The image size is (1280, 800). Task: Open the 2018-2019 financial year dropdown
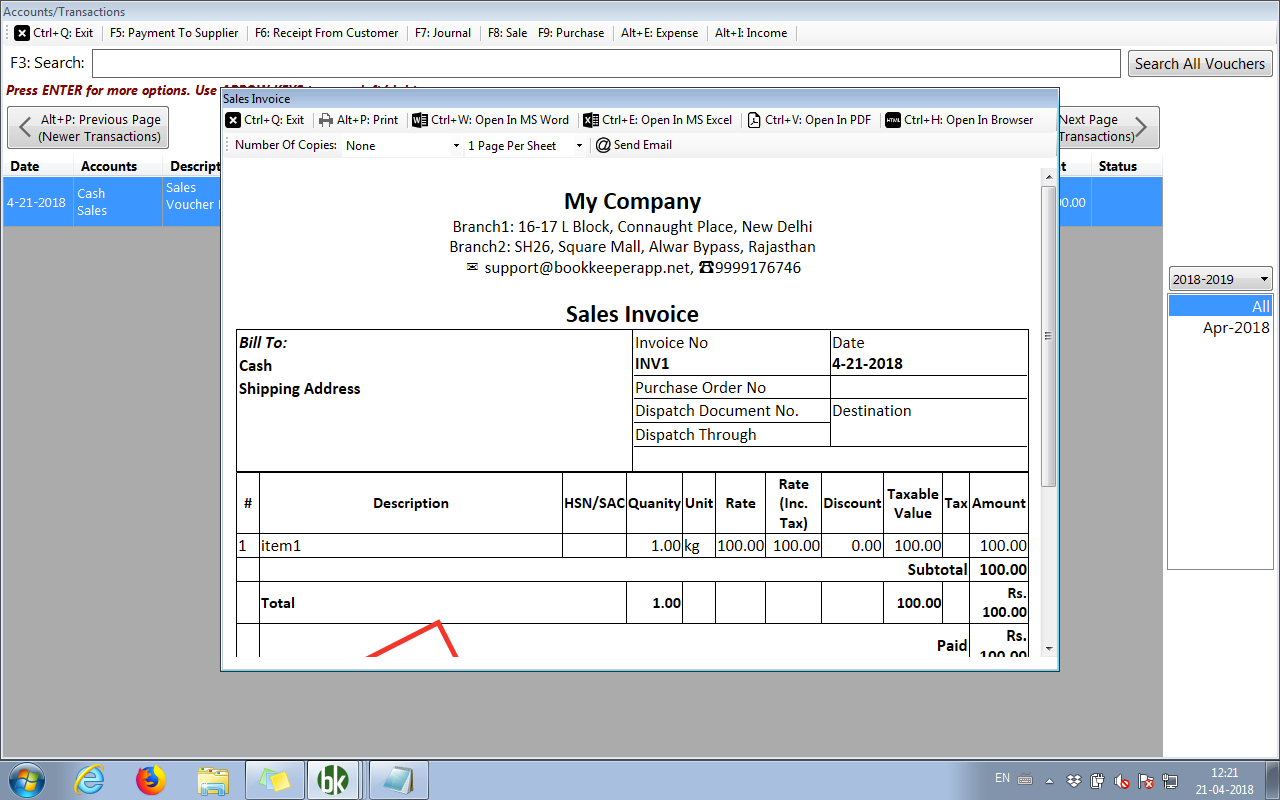(1220, 279)
